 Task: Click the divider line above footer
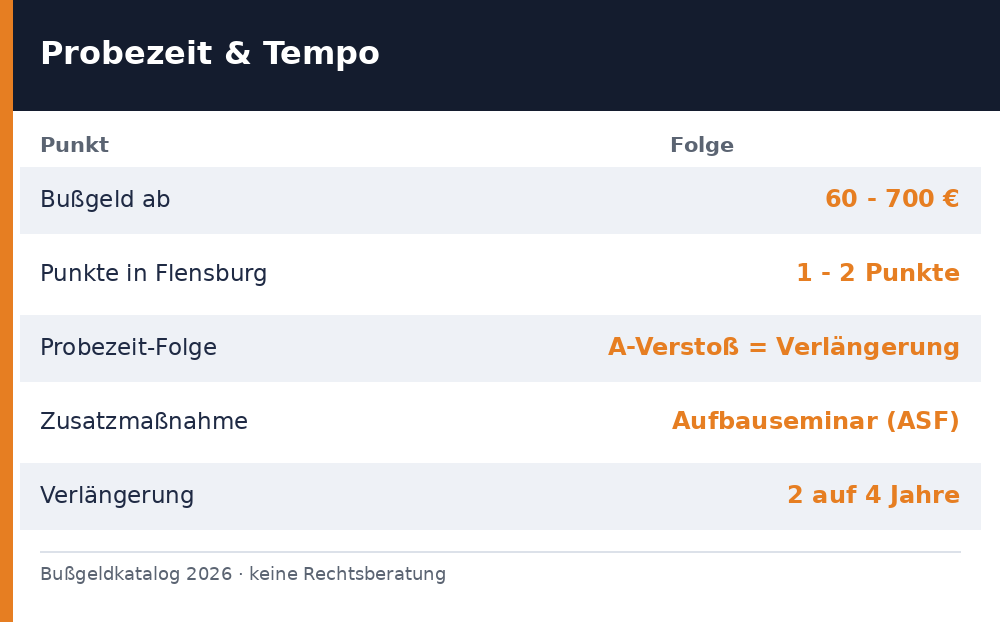tap(501, 552)
